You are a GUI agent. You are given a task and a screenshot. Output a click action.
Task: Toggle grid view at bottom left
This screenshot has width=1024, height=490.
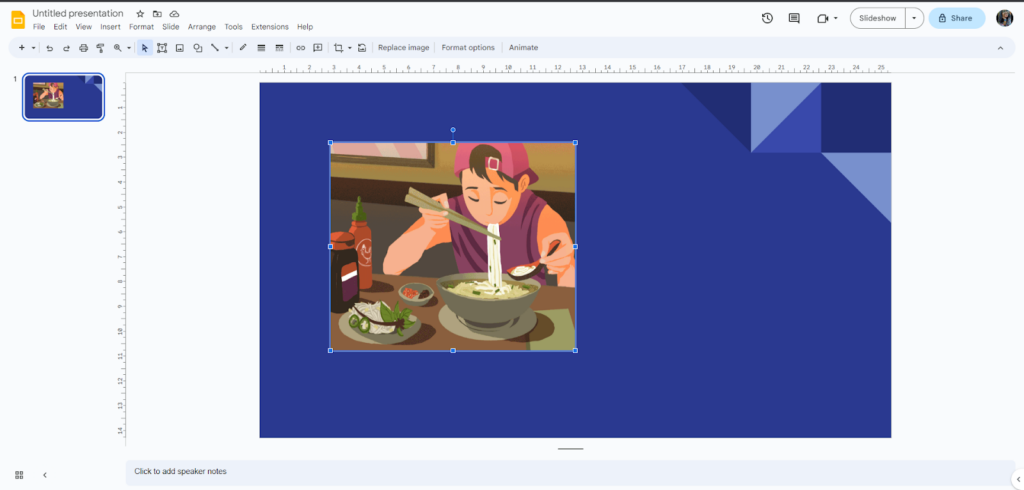[x=19, y=475]
